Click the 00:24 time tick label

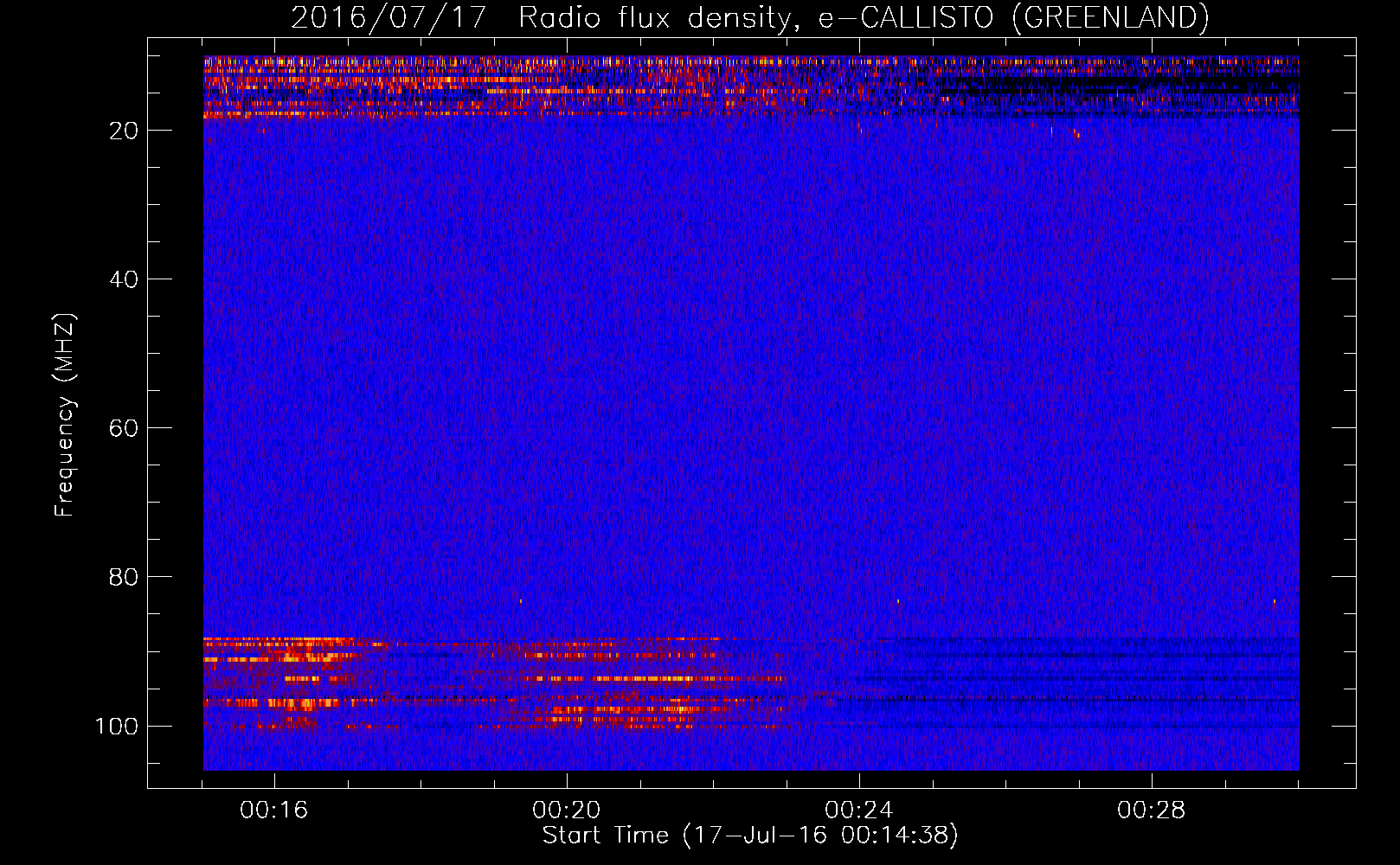[859, 811]
